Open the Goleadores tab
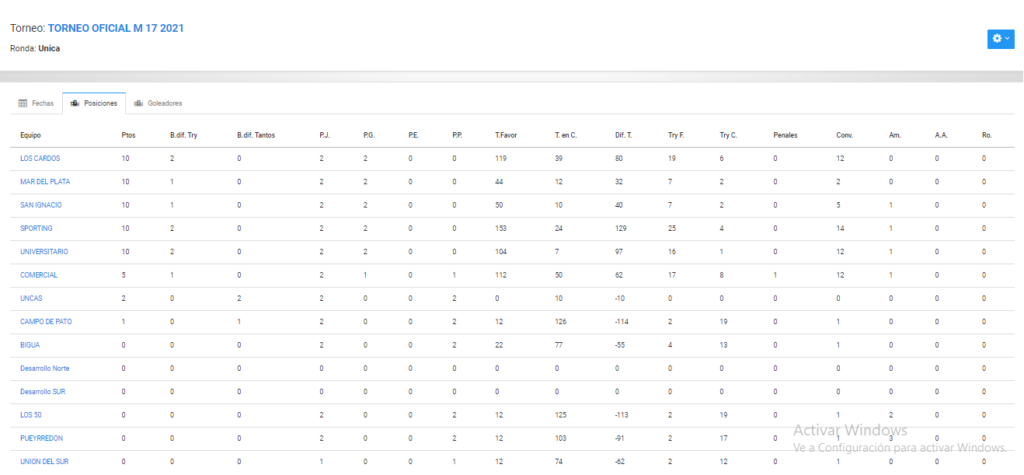Image resolution: width=1024 pixels, height=475 pixels. click(x=158, y=103)
